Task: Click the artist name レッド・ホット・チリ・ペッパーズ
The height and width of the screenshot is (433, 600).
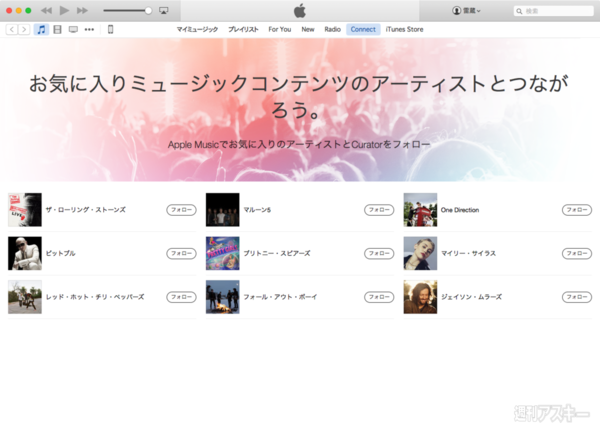Action: [95, 297]
